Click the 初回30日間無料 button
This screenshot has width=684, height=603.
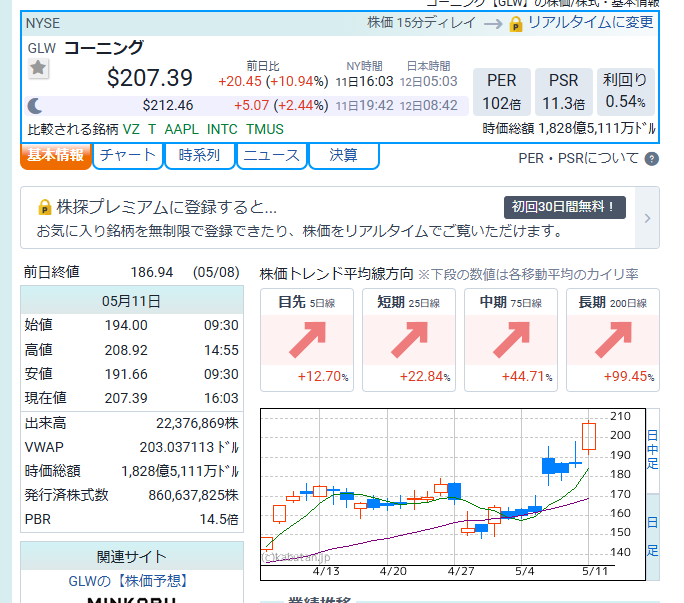coord(564,207)
